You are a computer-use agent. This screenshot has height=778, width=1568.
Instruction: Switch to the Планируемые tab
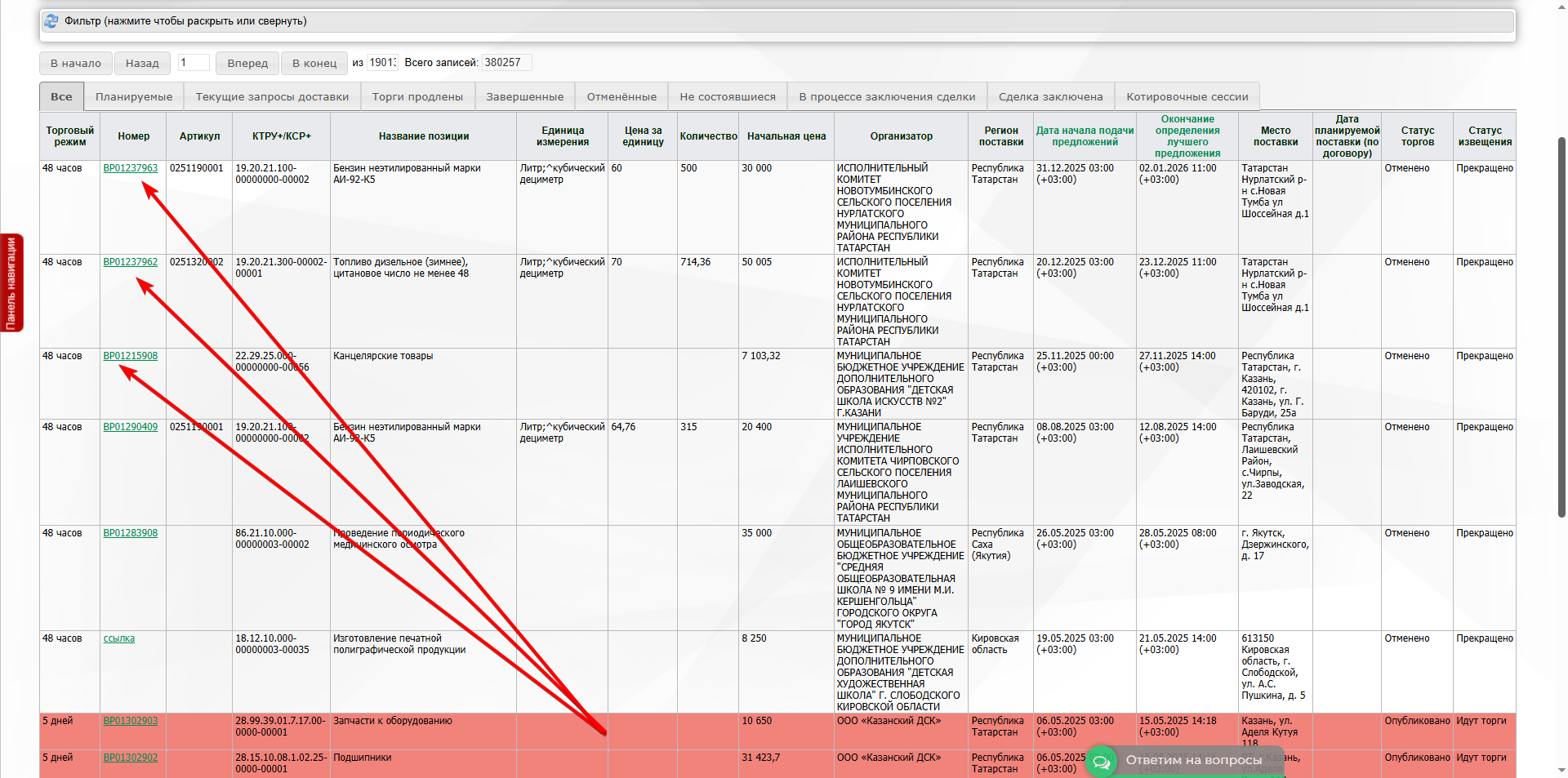pyautogui.click(x=134, y=96)
